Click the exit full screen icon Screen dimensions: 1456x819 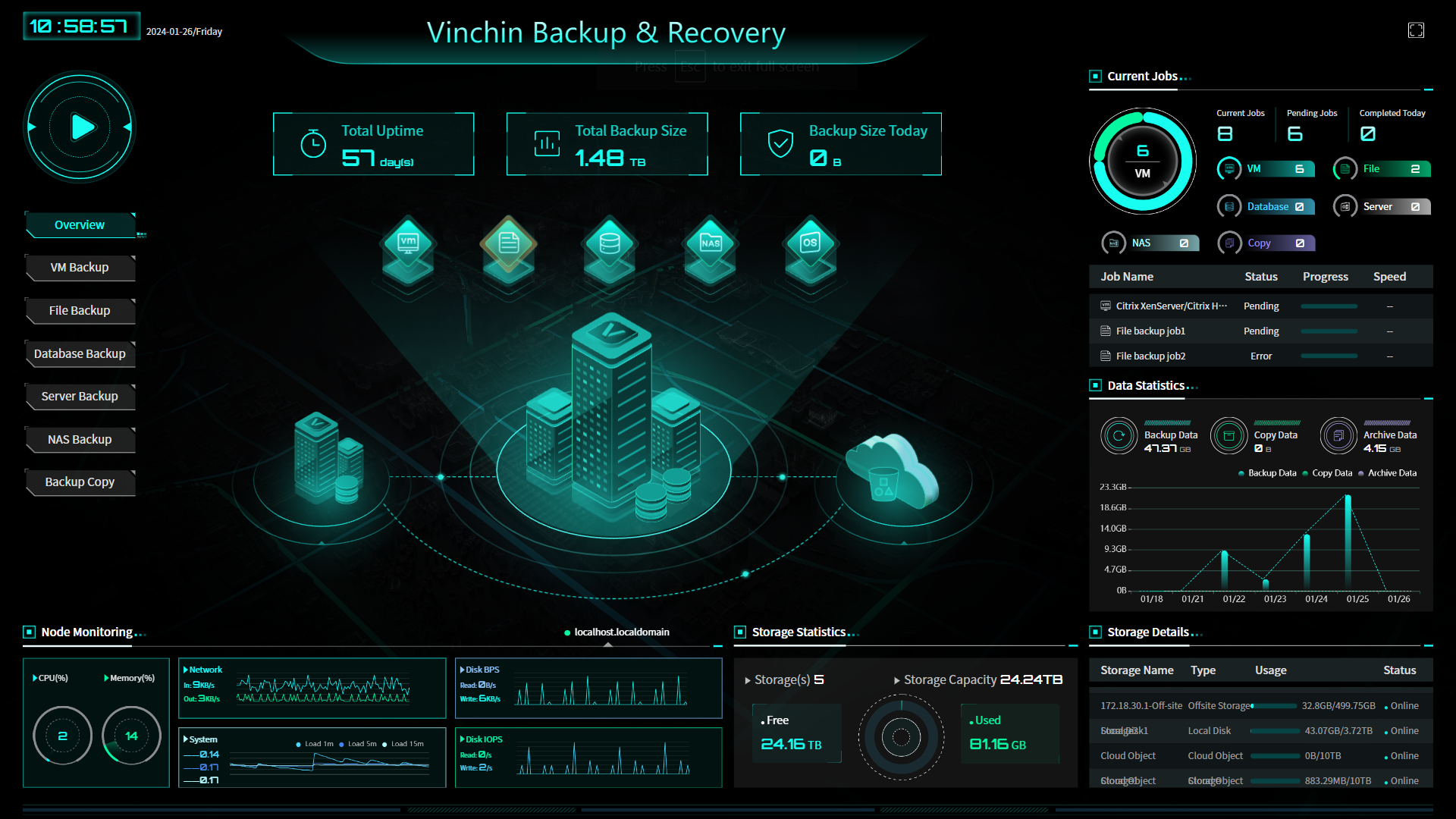coord(1416,30)
